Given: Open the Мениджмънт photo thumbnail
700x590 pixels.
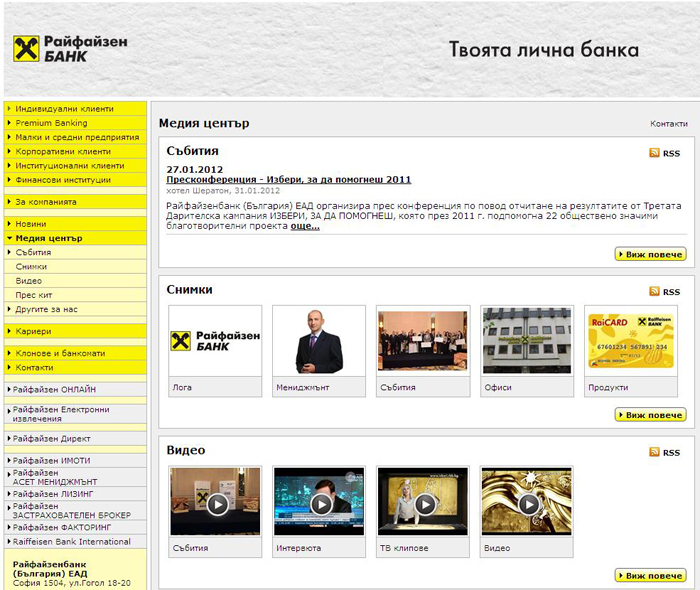Looking at the screenshot, I should [x=319, y=341].
